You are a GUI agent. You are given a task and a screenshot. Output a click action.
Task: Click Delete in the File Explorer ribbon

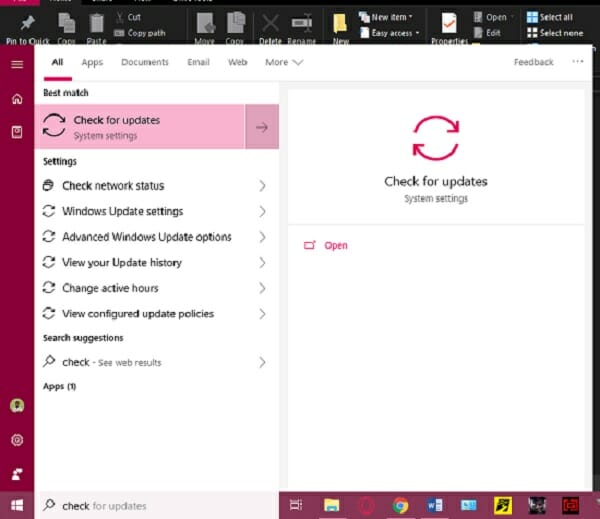270,29
